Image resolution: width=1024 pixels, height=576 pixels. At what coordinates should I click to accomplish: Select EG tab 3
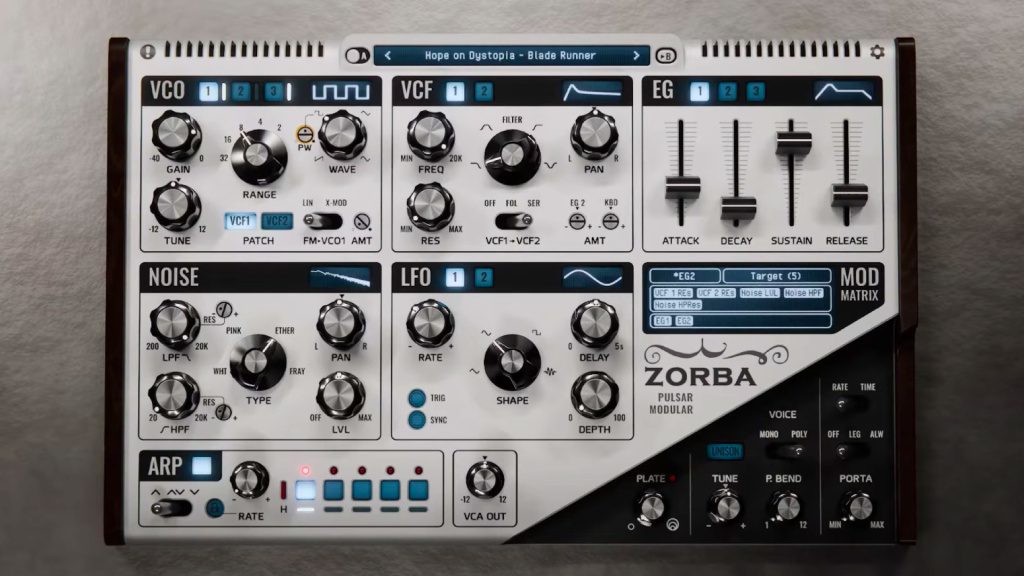click(x=756, y=91)
